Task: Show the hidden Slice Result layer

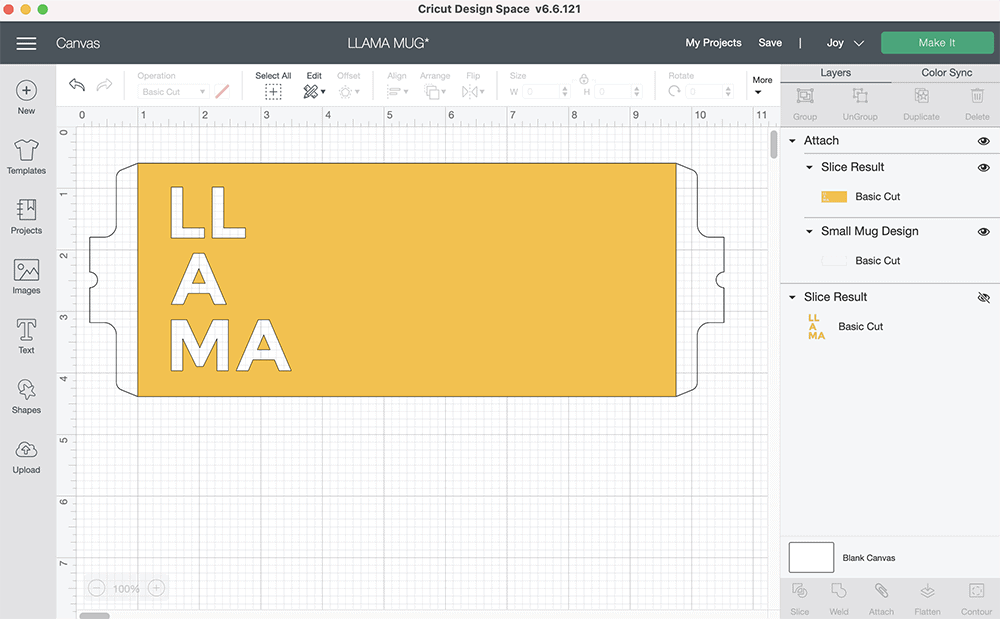Action: (983, 297)
